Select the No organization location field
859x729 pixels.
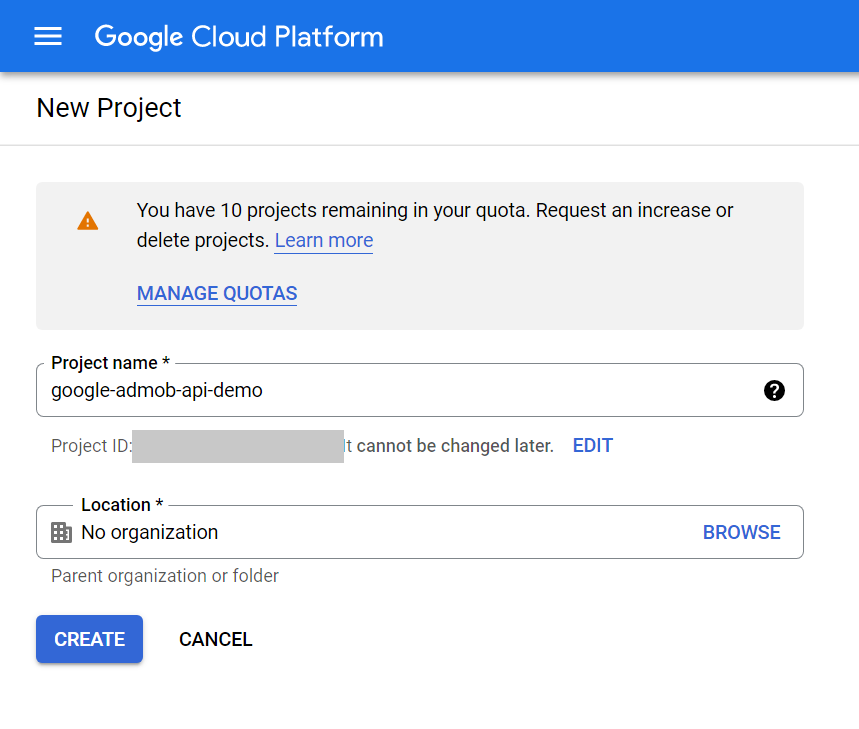point(420,532)
